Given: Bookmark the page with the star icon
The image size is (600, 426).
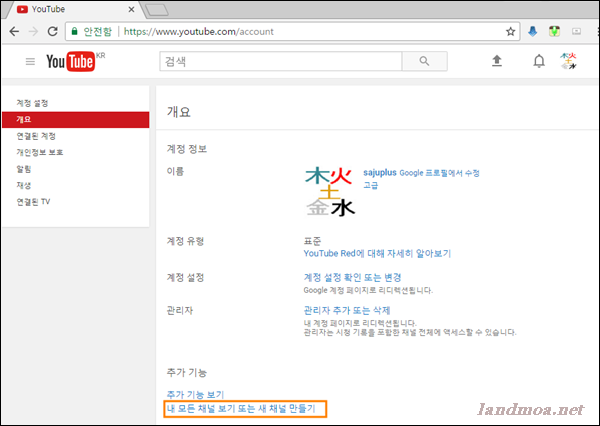Looking at the screenshot, I should point(510,31).
